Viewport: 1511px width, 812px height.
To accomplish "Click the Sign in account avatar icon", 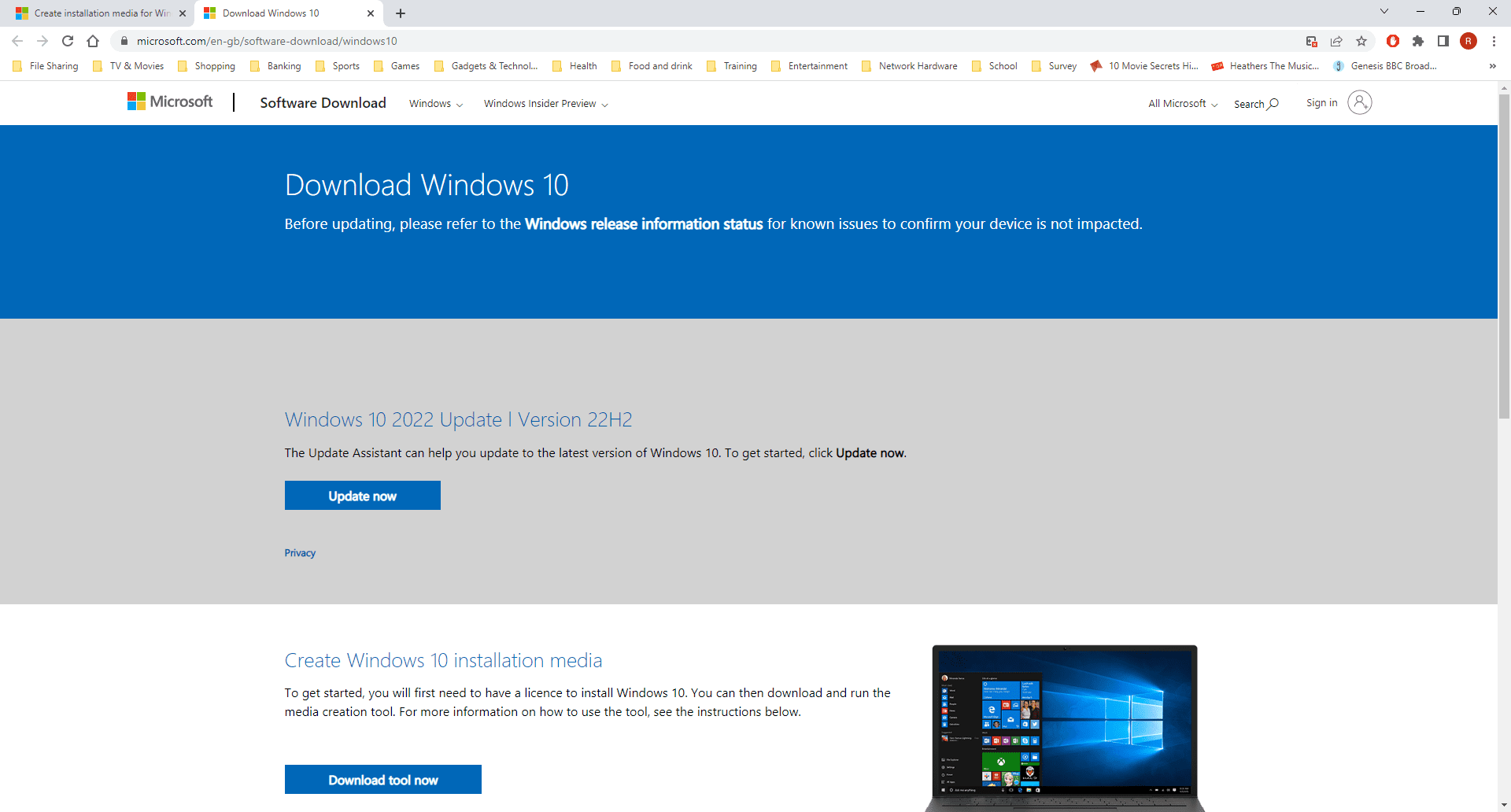I will tap(1359, 102).
